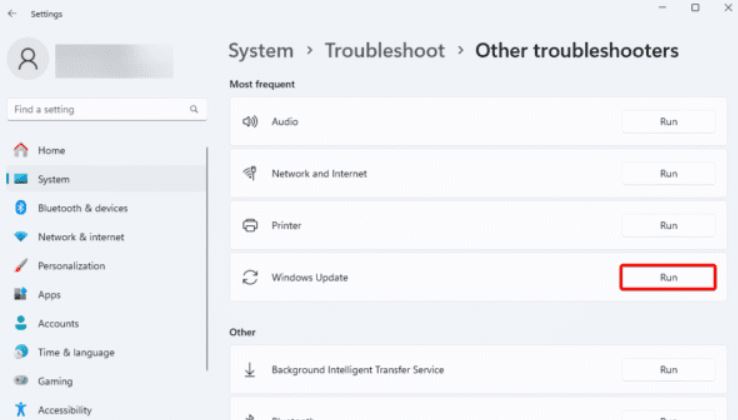Open Time & language settings
The height and width of the screenshot is (420, 738).
pyautogui.click(x=106, y=352)
